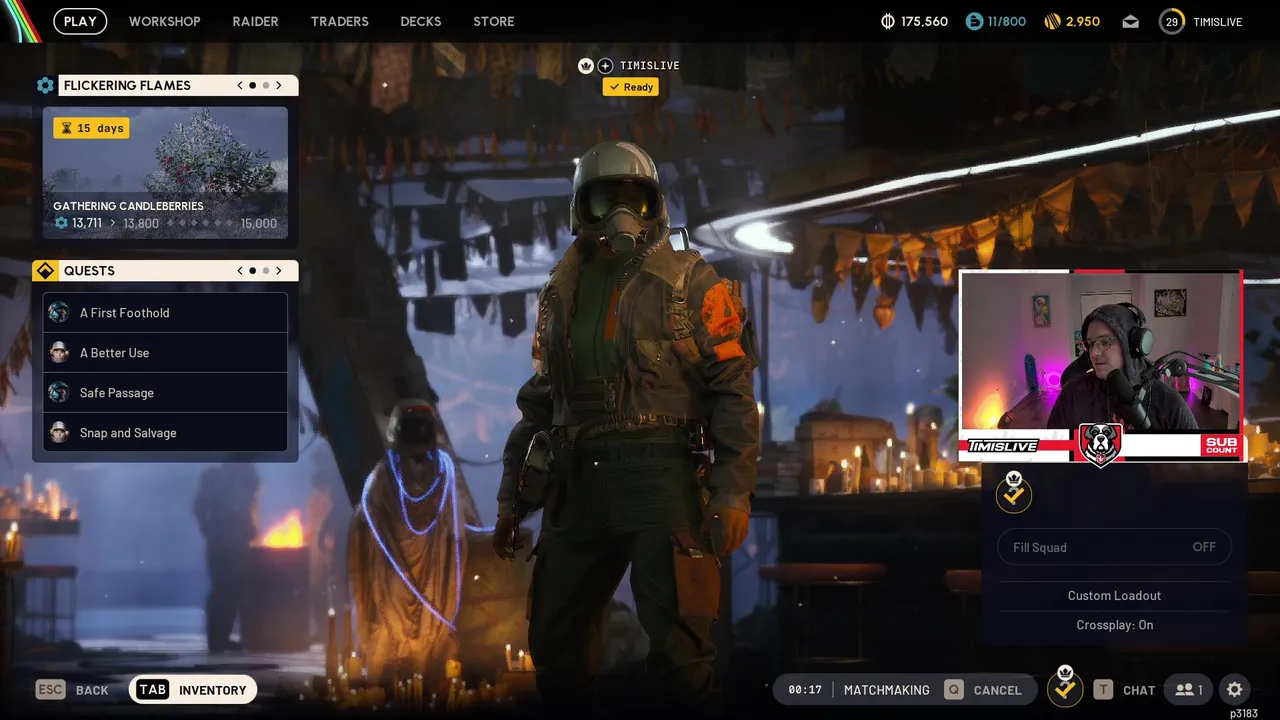Screen dimensions: 1280x720
Task: Click the blue token icon beside 11/800
Action: (974, 21)
